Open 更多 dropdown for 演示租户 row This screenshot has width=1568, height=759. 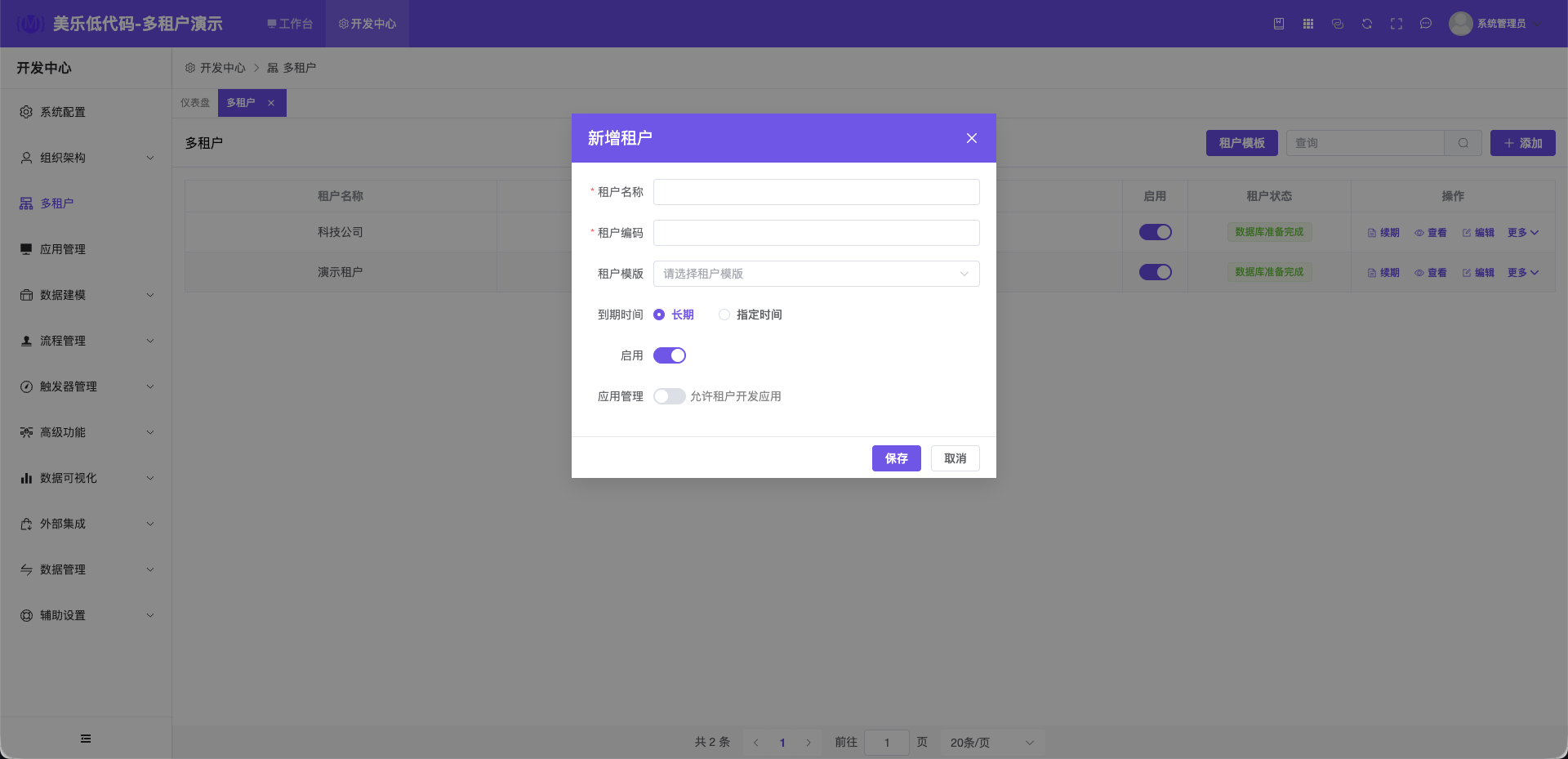pyautogui.click(x=1523, y=273)
